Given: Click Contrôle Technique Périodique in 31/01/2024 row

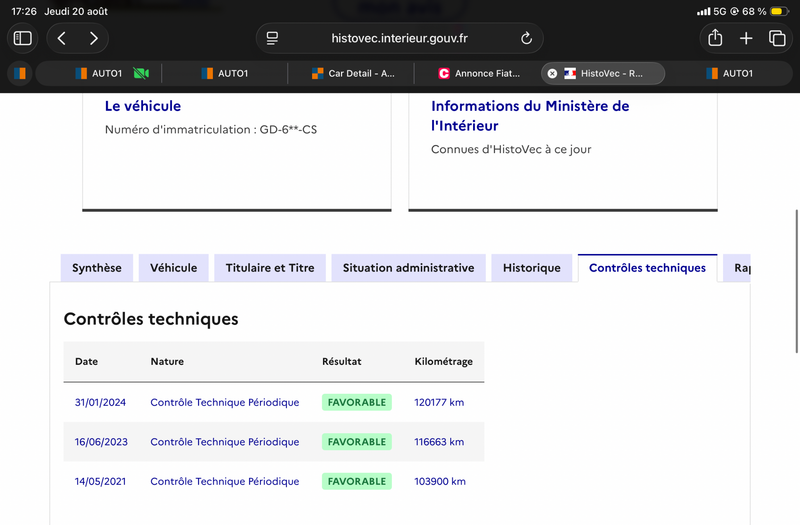Looking at the screenshot, I should click(x=224, y=402).
